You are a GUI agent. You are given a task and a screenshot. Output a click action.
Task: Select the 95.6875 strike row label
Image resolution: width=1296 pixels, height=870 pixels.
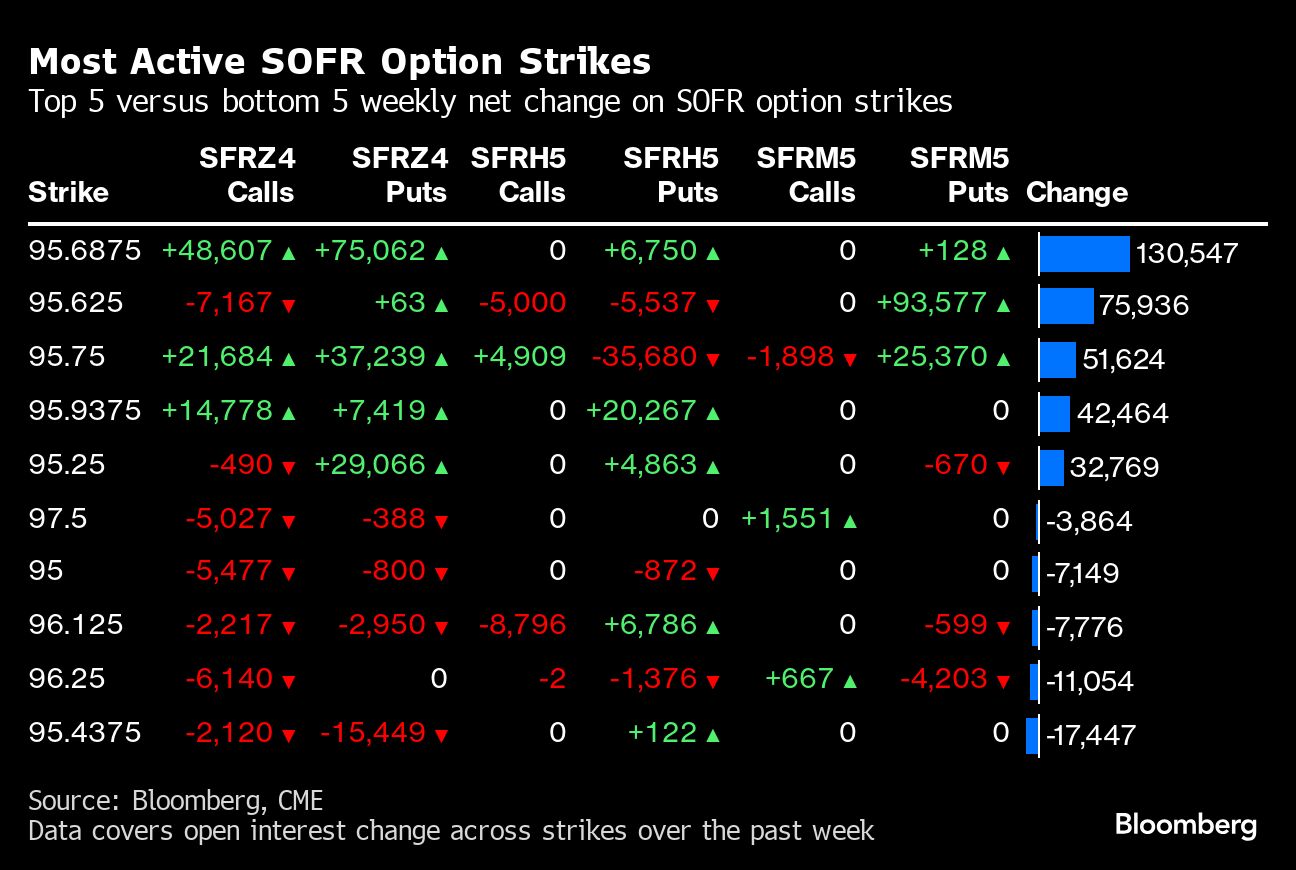point(85,251)
